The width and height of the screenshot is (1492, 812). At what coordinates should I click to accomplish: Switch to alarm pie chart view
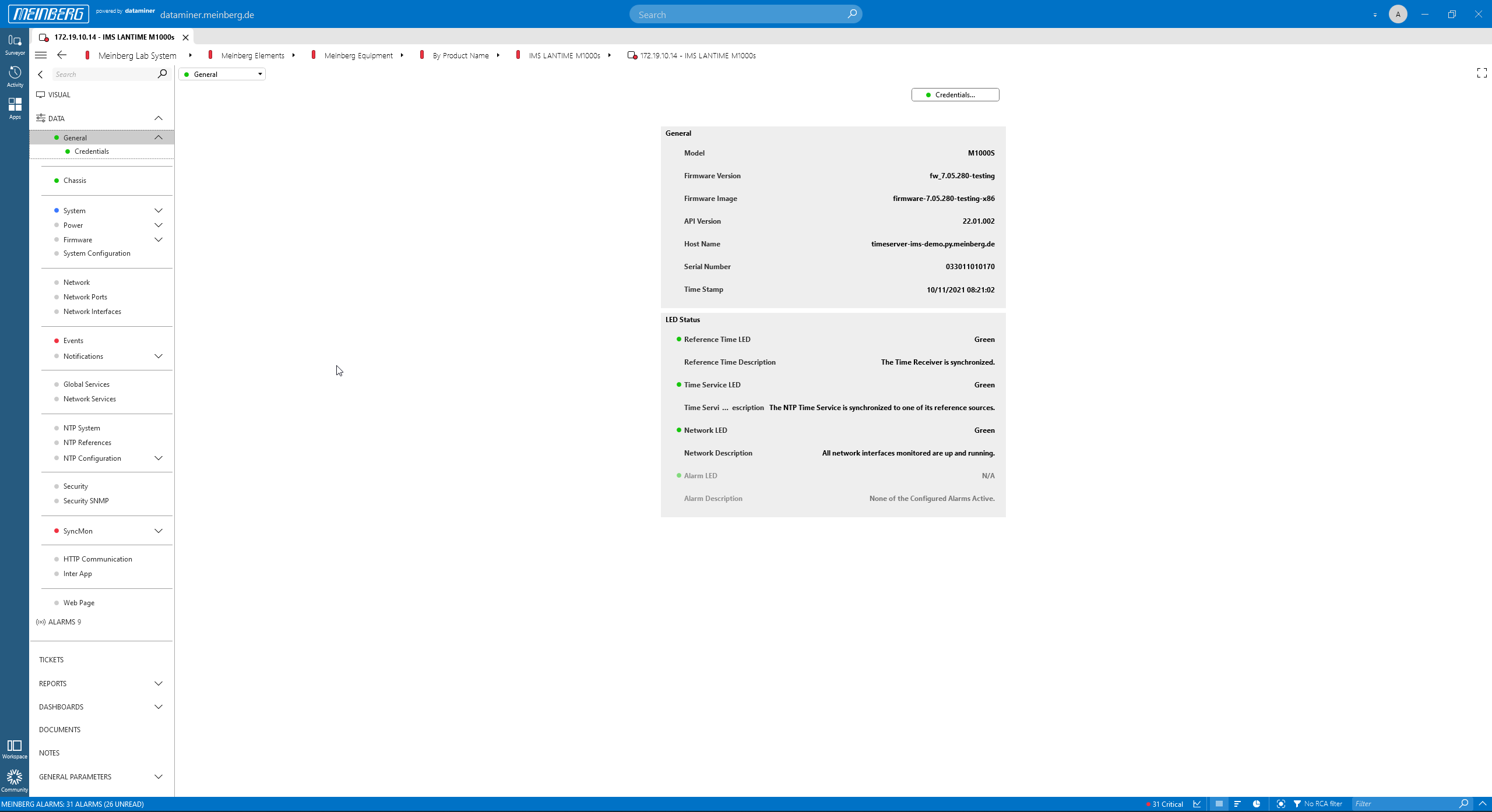[x=1257, y=804]
